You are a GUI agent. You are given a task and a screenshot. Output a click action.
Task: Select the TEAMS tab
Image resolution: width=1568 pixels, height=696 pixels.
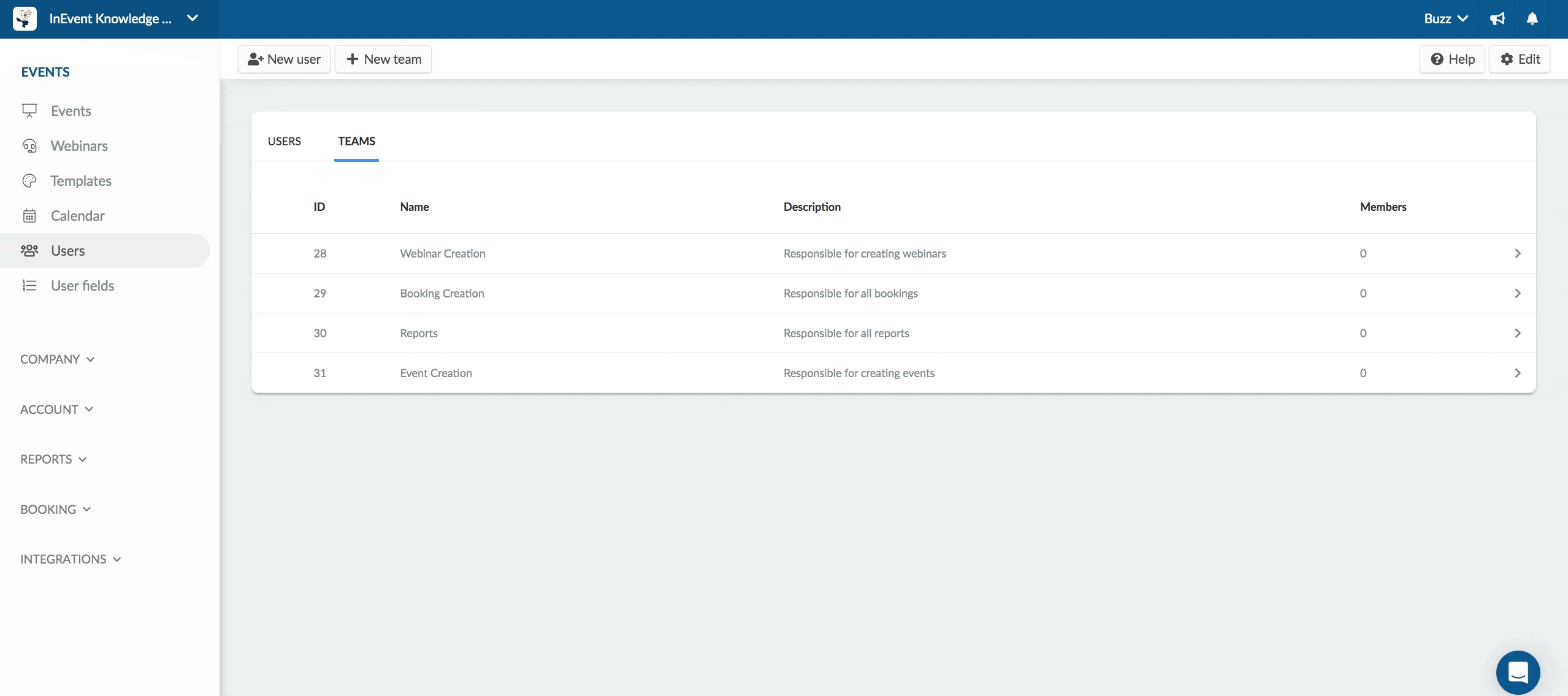[356, 141]
